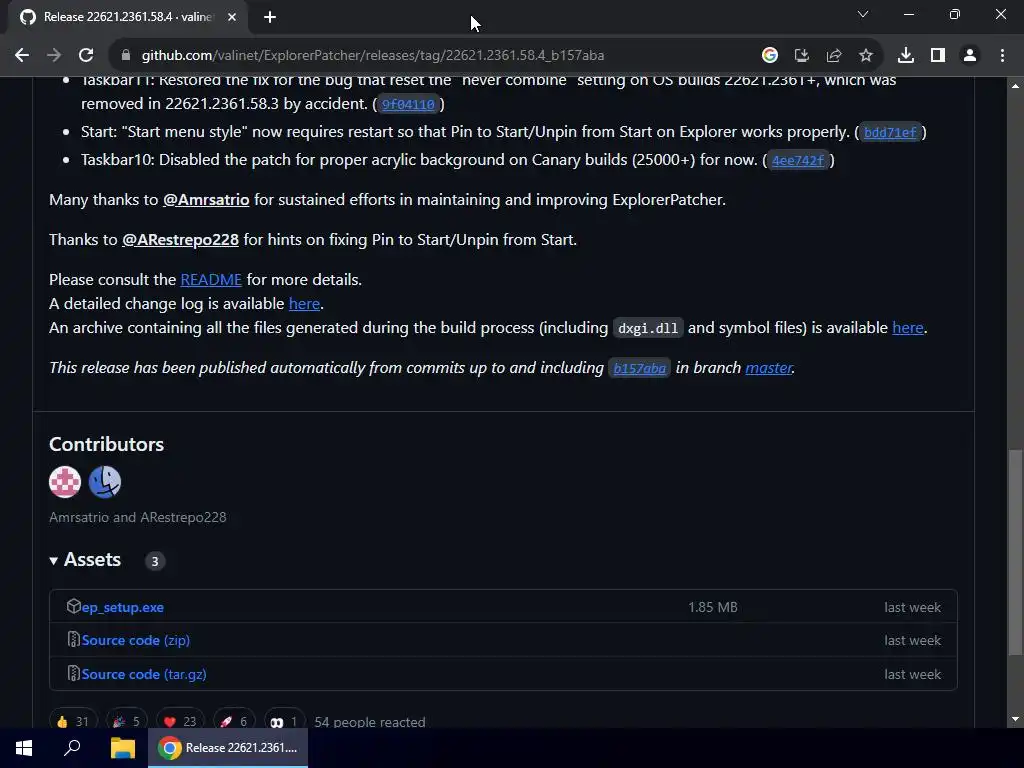Download Source code (zip)

pyautogui.click(x=136, y=641)
